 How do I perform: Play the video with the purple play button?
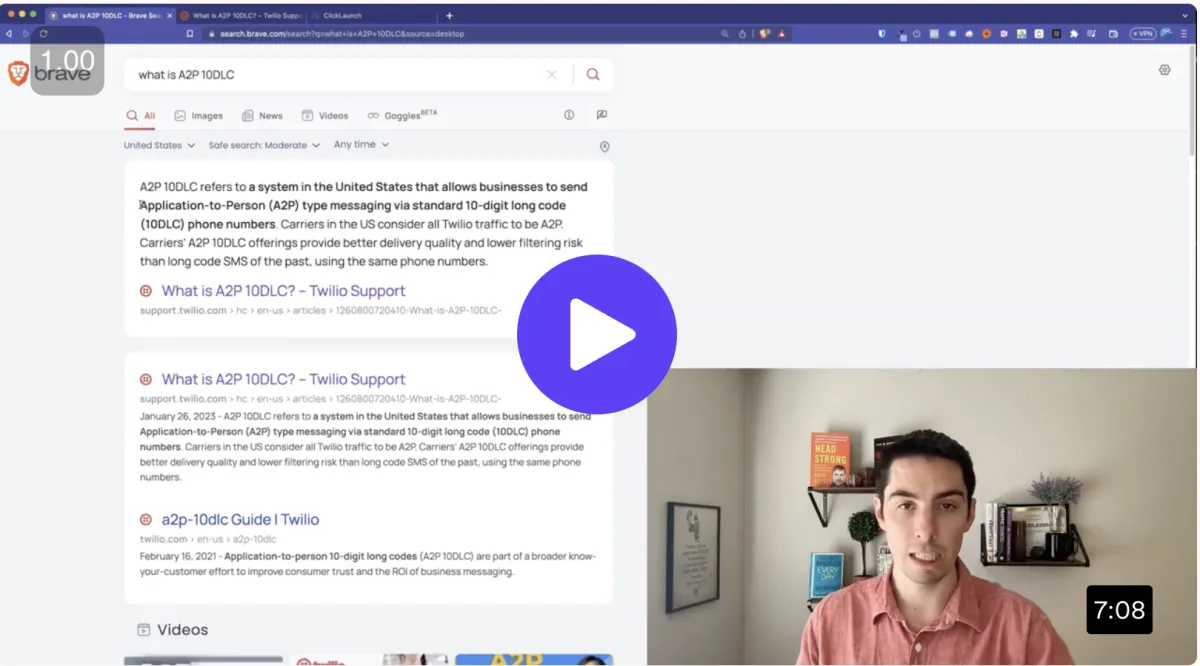coord(596,334)
